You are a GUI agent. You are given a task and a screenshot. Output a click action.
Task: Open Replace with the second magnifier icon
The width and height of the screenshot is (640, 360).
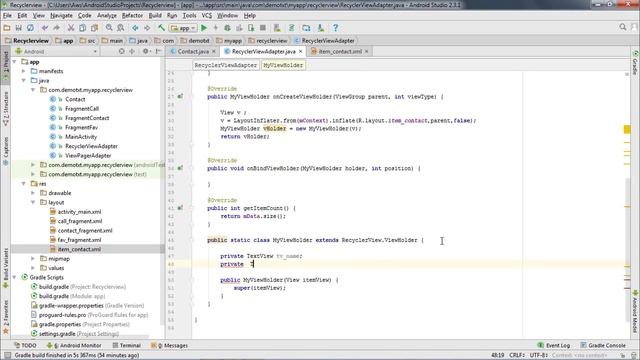(x=120, y=28)
